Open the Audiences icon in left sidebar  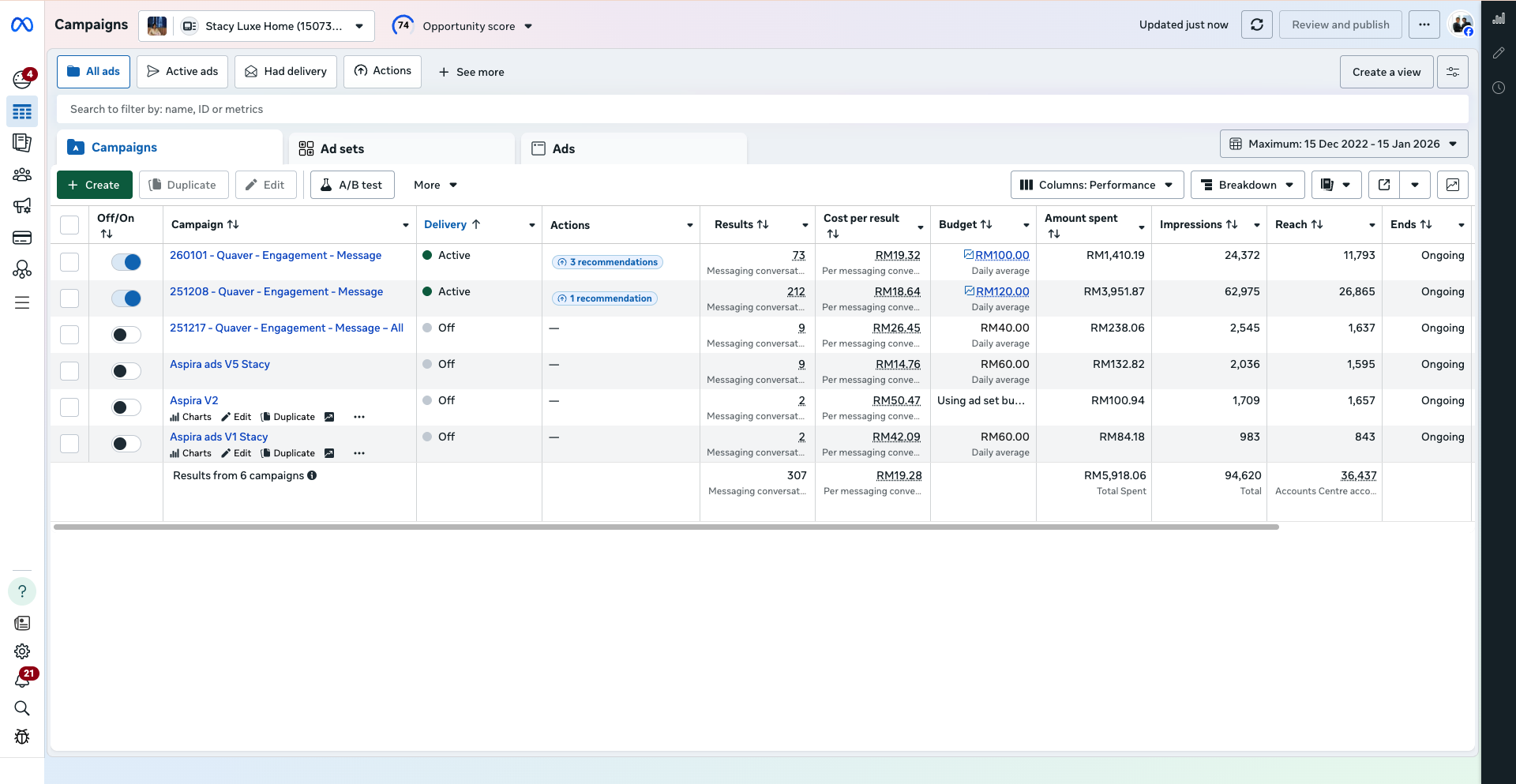[x=22, y=174]
